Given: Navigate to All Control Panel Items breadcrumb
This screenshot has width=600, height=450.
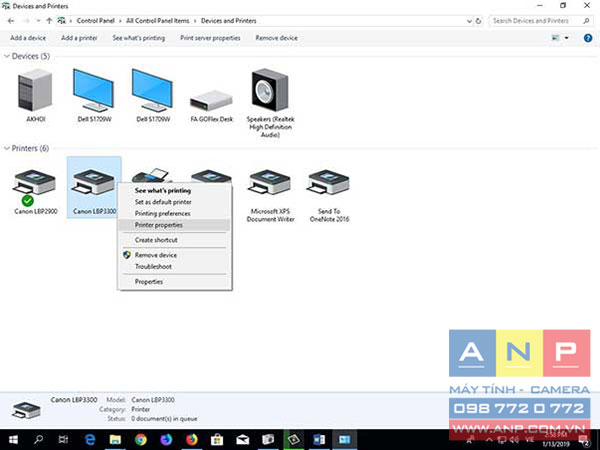Looking at the screenshot, I should 158,21.
